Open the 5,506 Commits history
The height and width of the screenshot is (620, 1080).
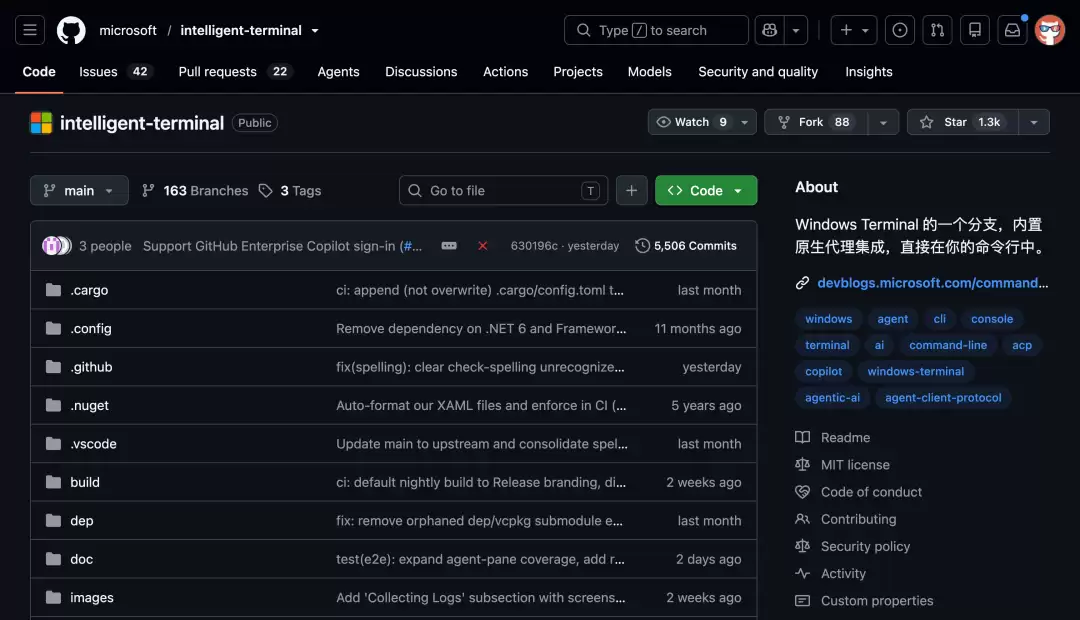(x=686, y=246)
